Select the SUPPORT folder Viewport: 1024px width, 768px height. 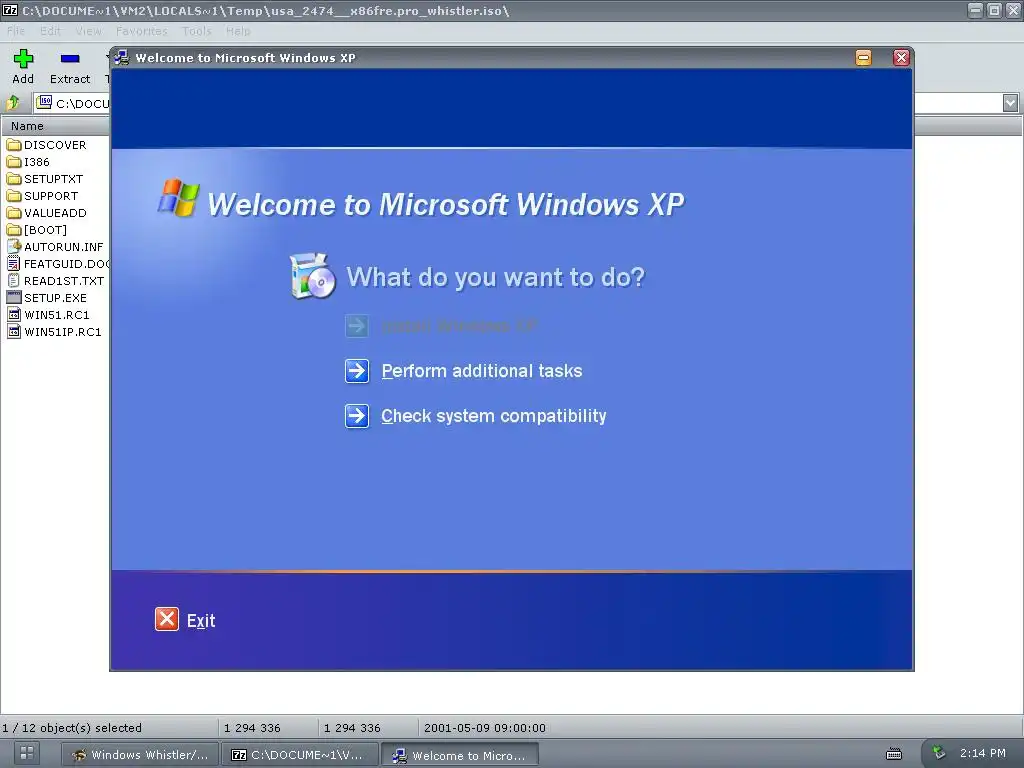(x=42, y=196)
